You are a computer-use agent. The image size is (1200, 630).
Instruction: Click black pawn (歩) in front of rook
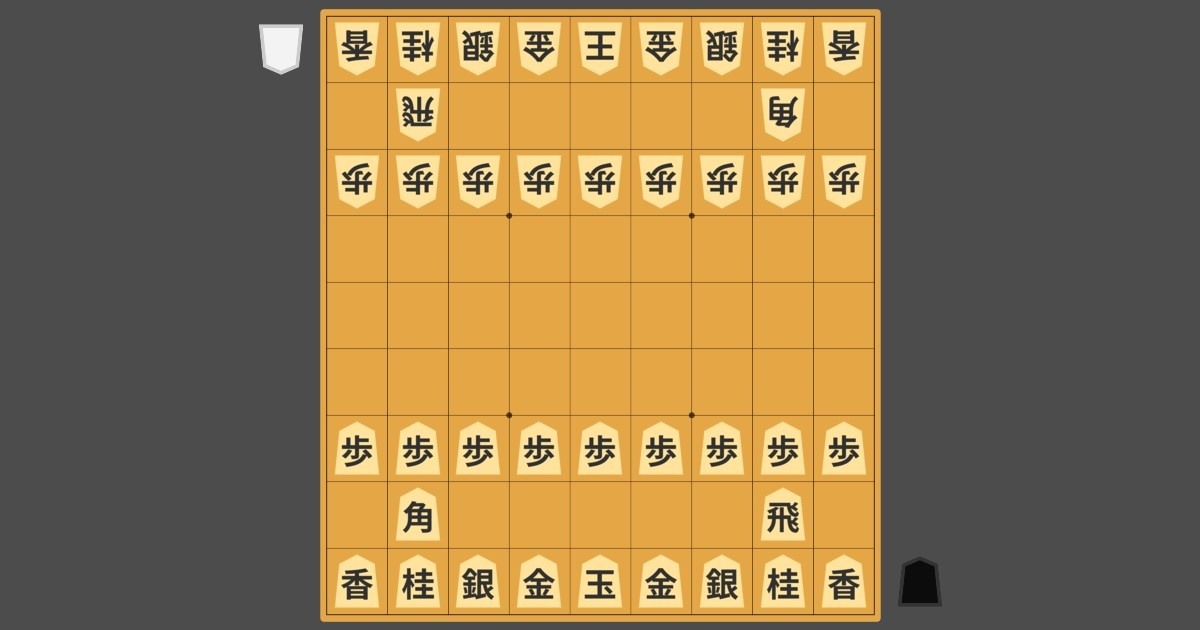click(783, 449)
